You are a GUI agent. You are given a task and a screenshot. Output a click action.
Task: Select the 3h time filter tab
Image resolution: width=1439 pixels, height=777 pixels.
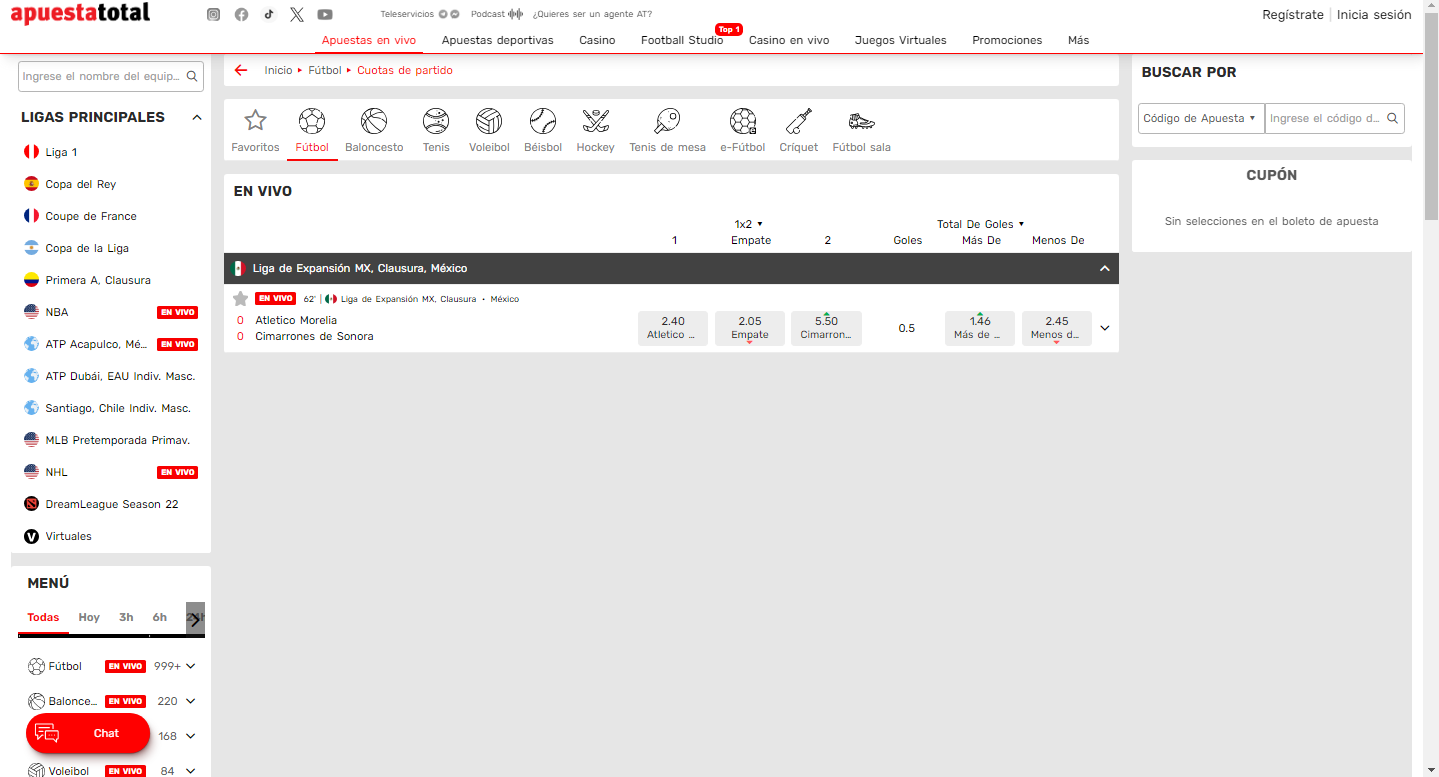pyautogui.click(x=126, y=617)
